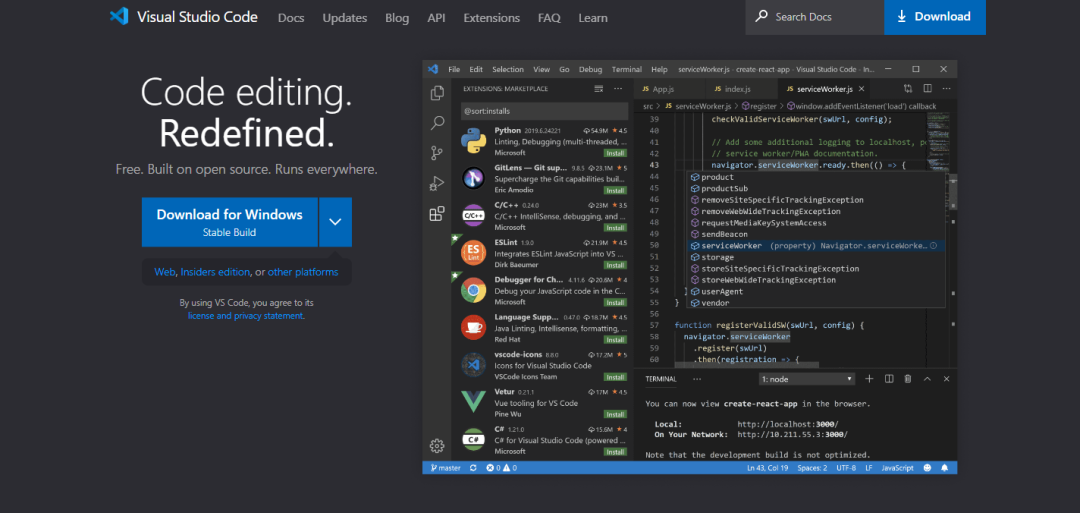Click the errors and warnings status indicator
Viewport: 1080px width, 513px height.
(501, 468)
